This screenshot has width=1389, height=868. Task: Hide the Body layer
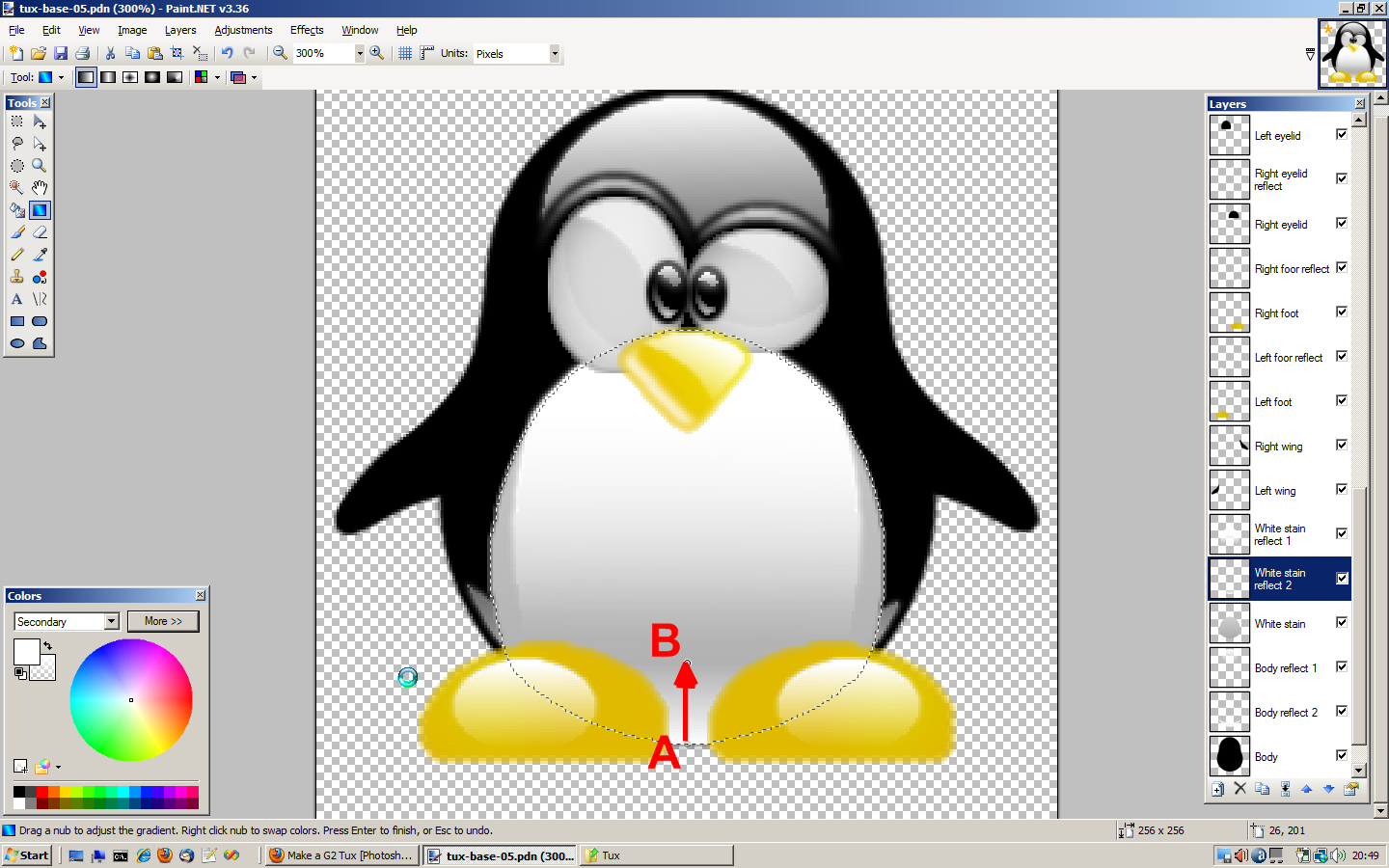[1342, 755]
